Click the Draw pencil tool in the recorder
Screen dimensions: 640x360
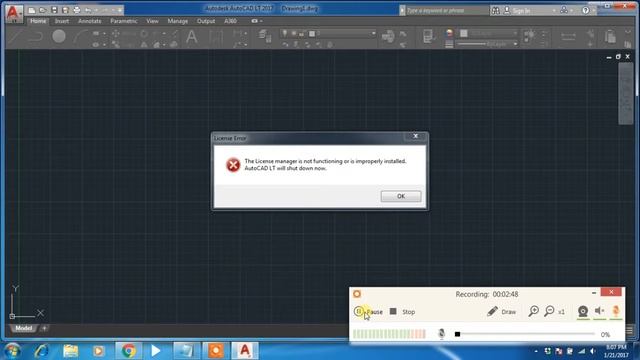point(502,312)
